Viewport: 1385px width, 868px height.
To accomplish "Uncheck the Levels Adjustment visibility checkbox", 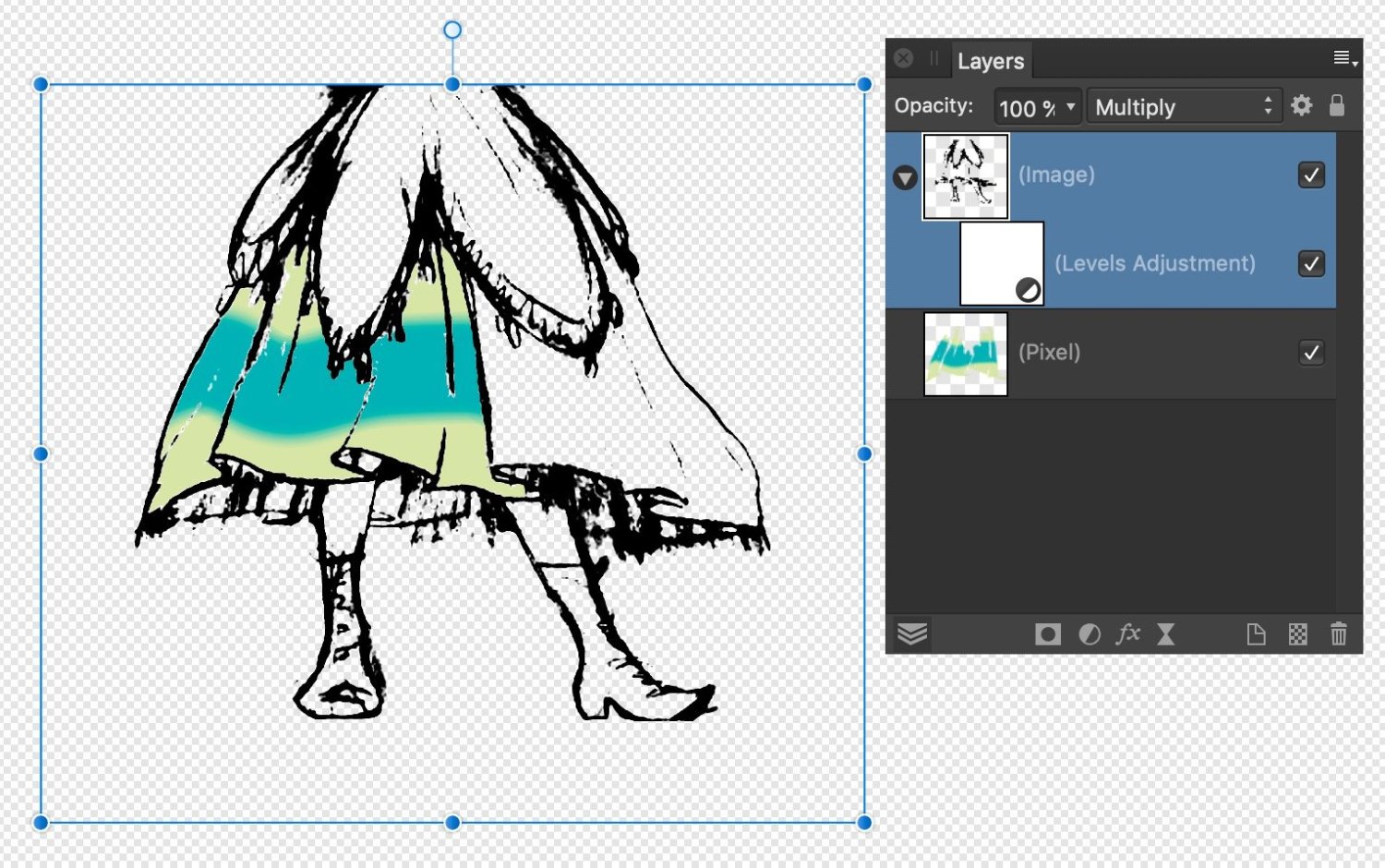I will coord(1311,264).
